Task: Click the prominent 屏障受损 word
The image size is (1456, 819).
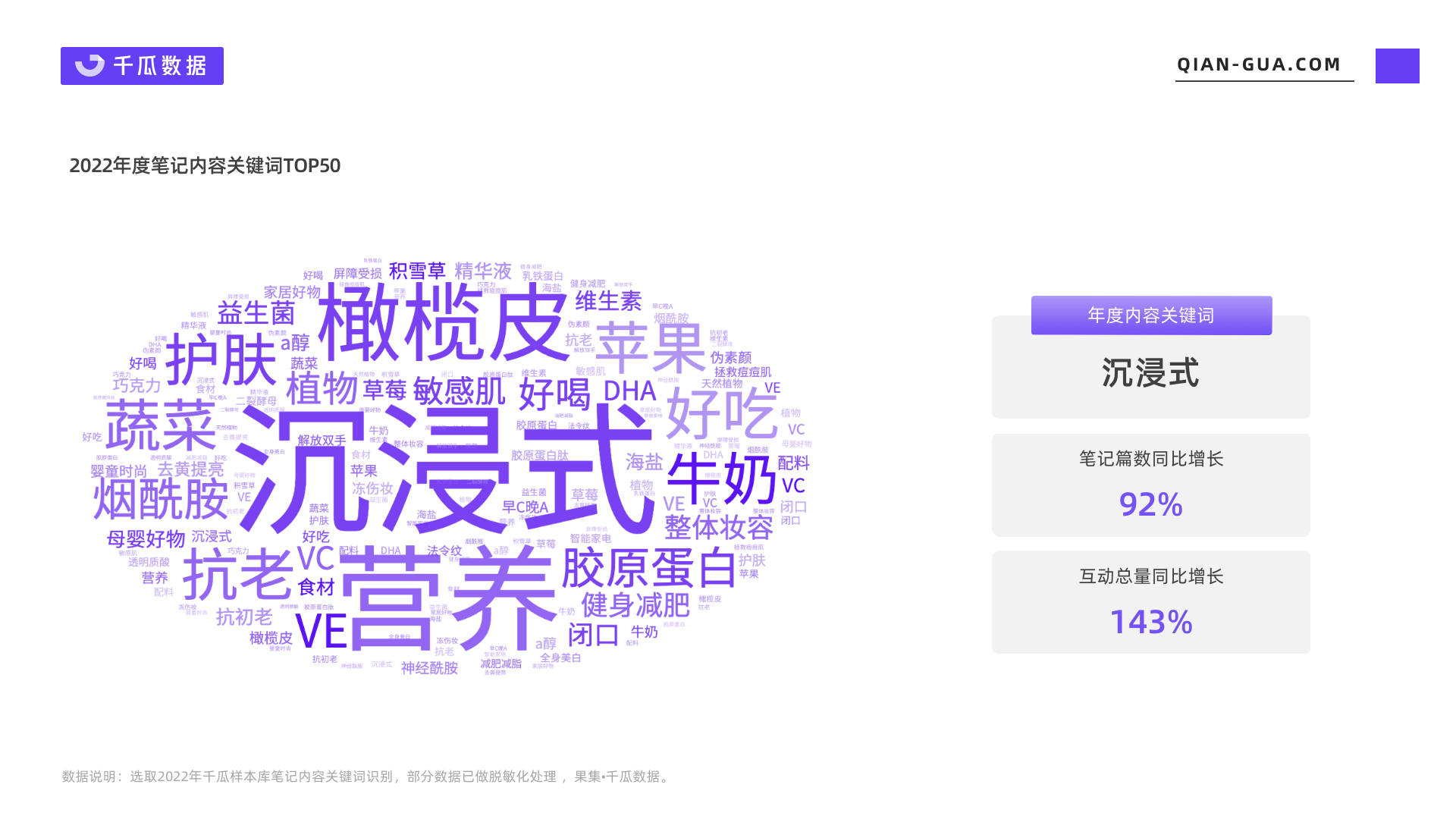Action: click(x=357, y=274)
